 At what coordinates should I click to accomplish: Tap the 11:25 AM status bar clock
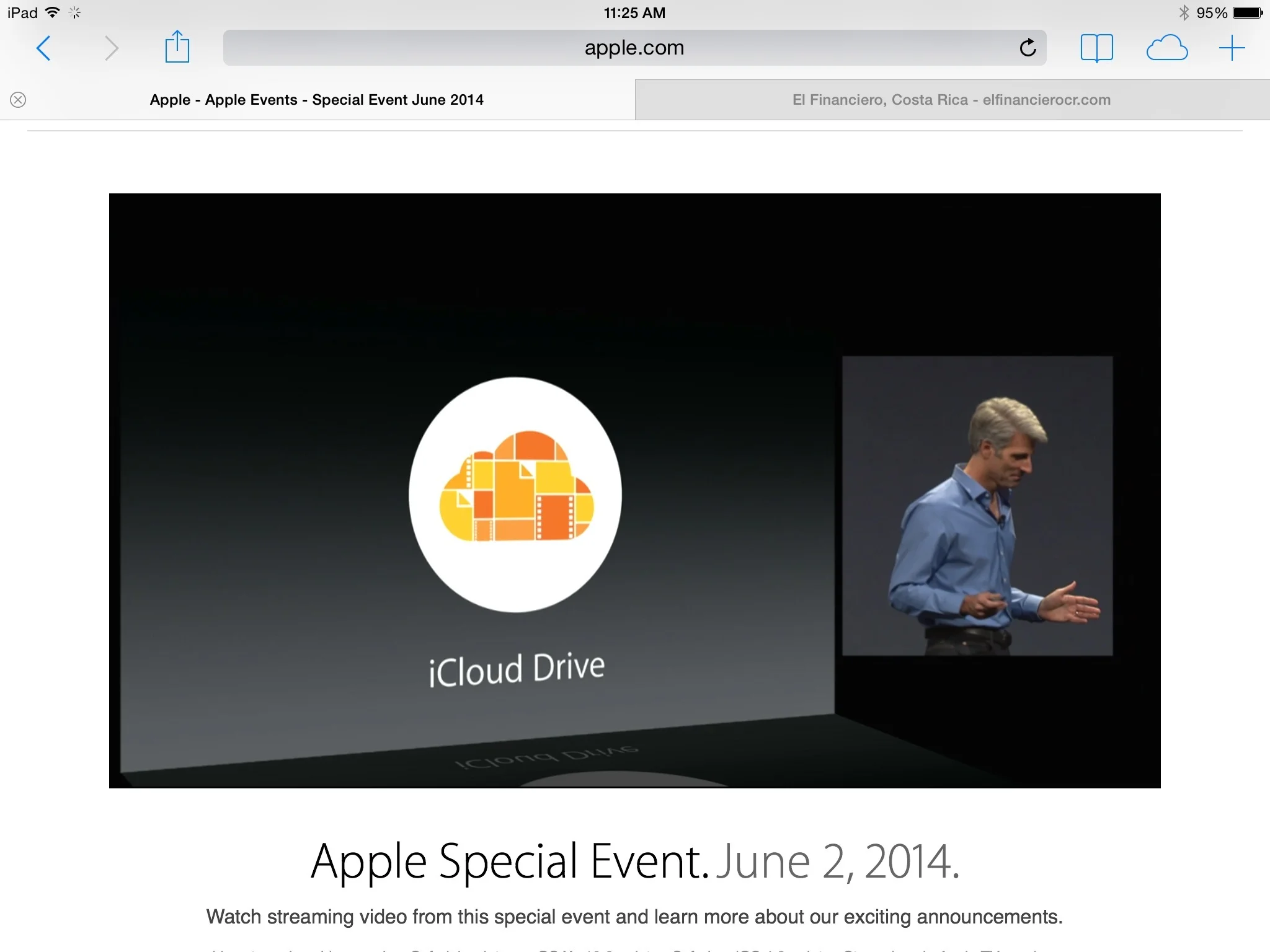(634, 13)
